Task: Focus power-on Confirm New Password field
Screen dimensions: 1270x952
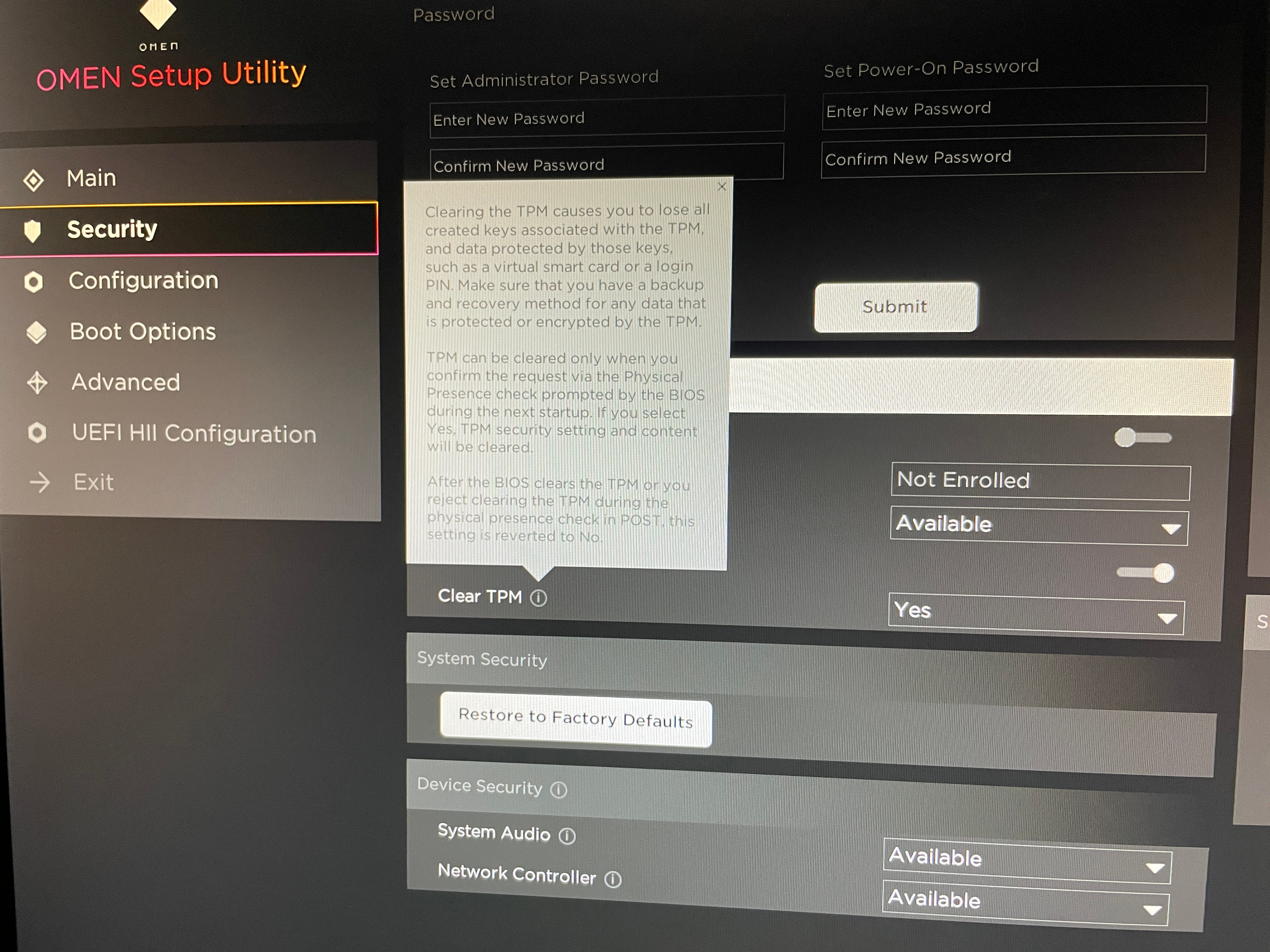Action: (x=1013, y=156)
